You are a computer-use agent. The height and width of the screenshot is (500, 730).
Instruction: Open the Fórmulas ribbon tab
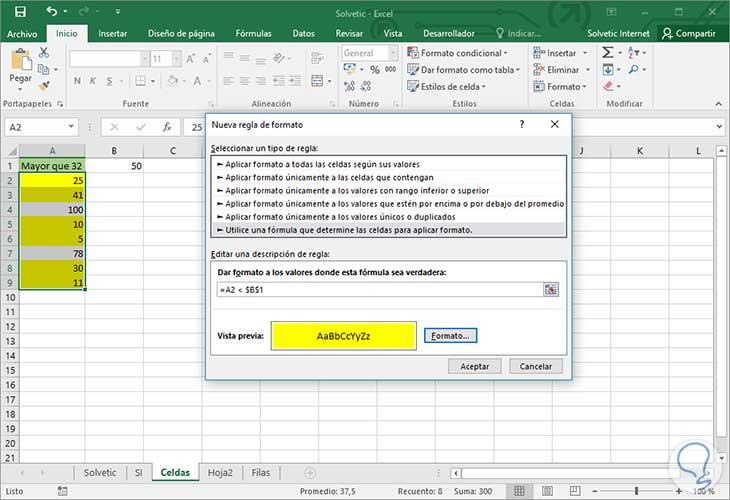pos(253,33)
